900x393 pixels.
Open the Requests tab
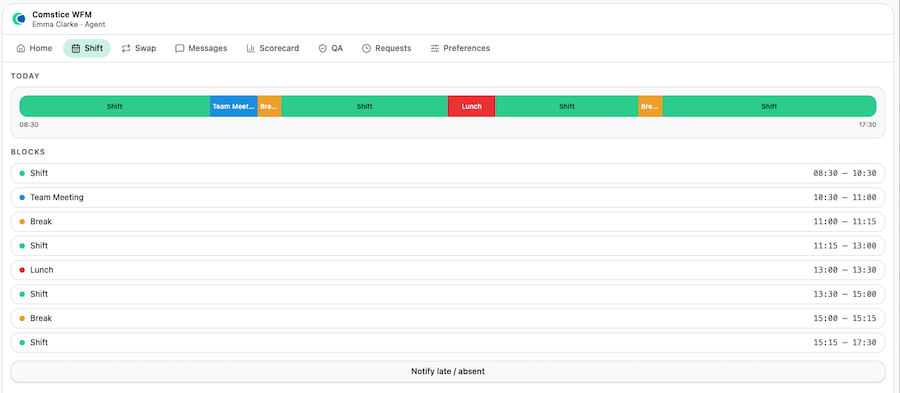click(387, 48)
